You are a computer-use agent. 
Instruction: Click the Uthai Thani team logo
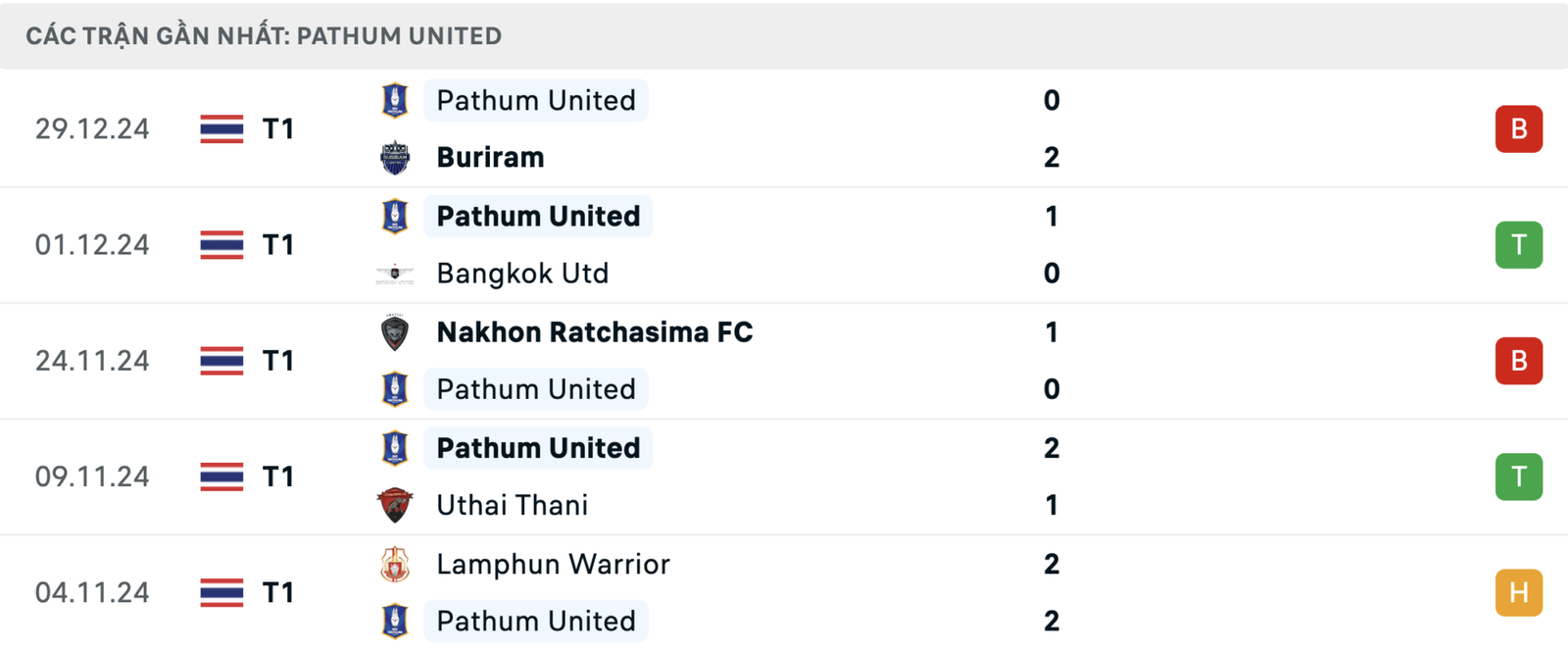(395, 505)
